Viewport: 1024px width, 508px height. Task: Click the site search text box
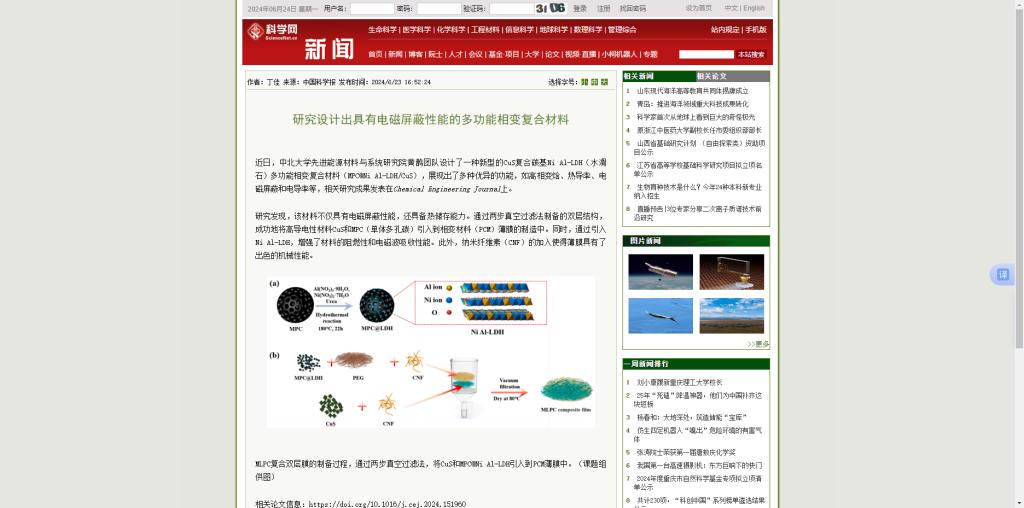point(706,54)
